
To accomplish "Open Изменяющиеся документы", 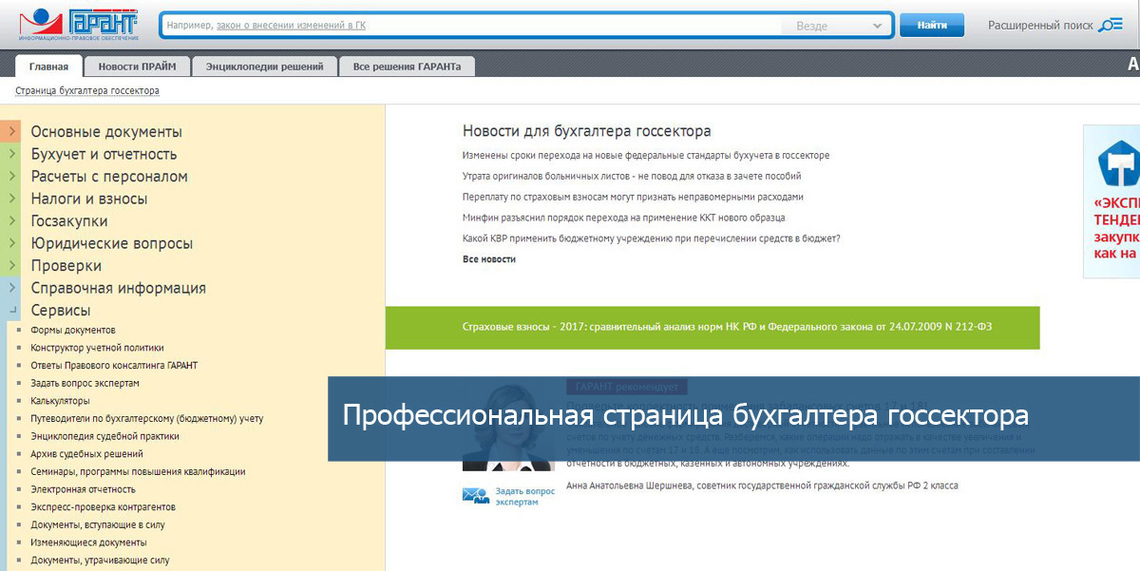I will pos(89,543).
